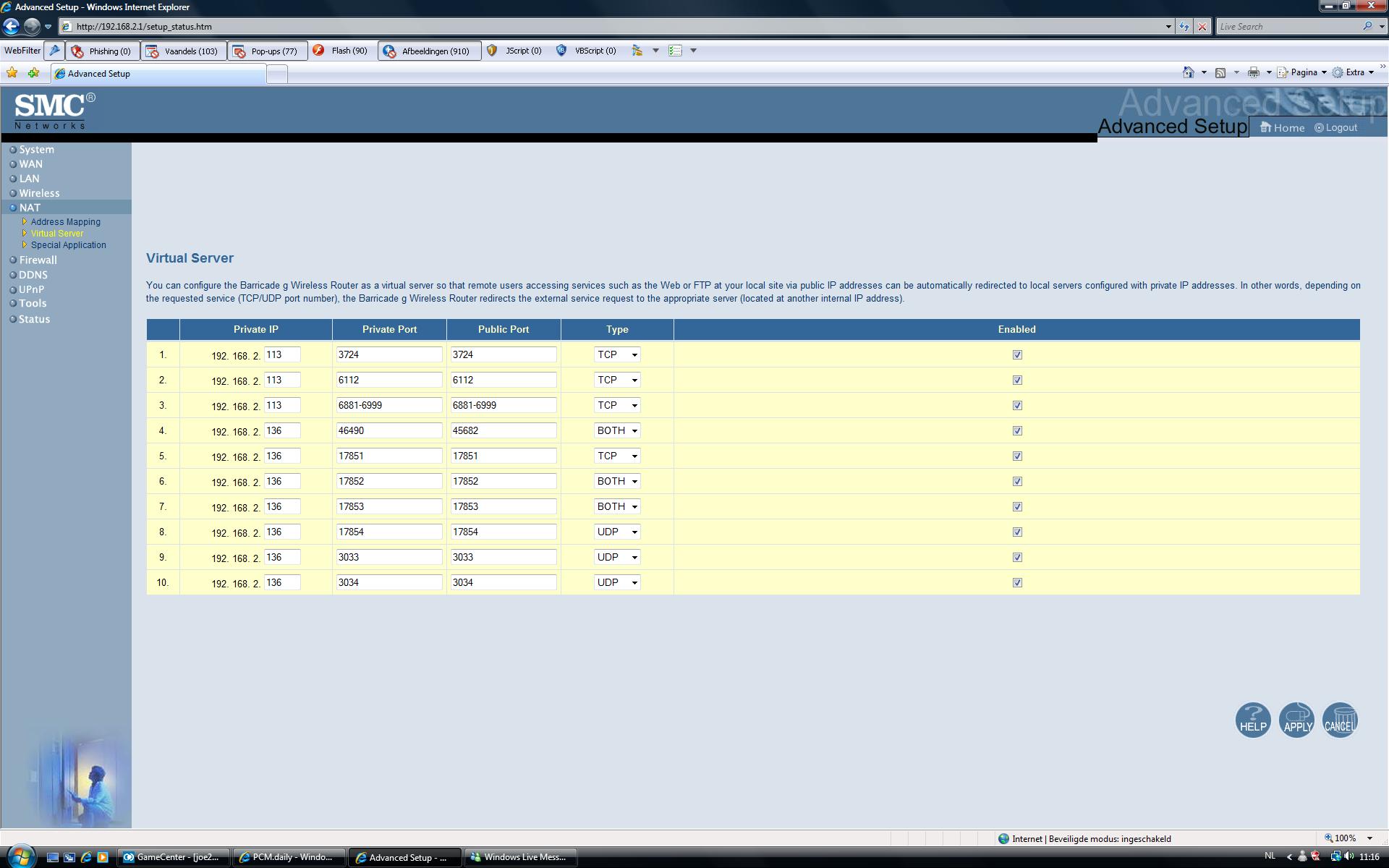Click the Phishing (0) filter icon
The width and height of the screenshot is (1389, 868).
pos(78,51)
